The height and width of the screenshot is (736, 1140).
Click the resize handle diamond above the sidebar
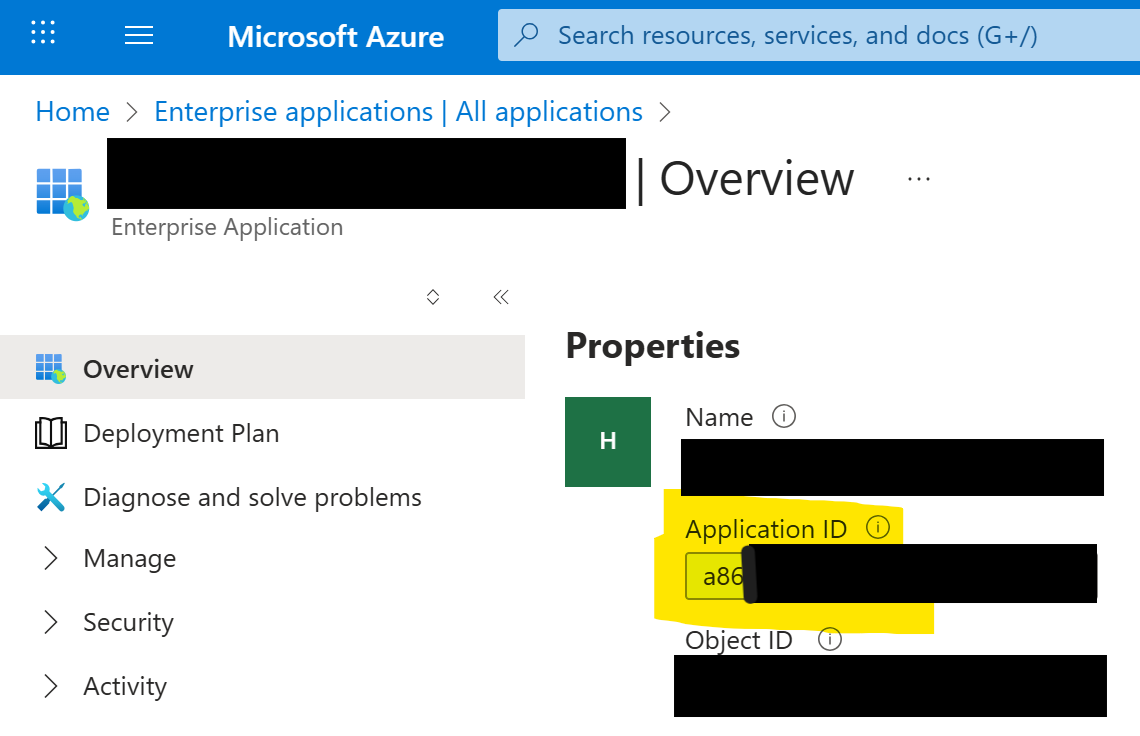click(432, 296)
